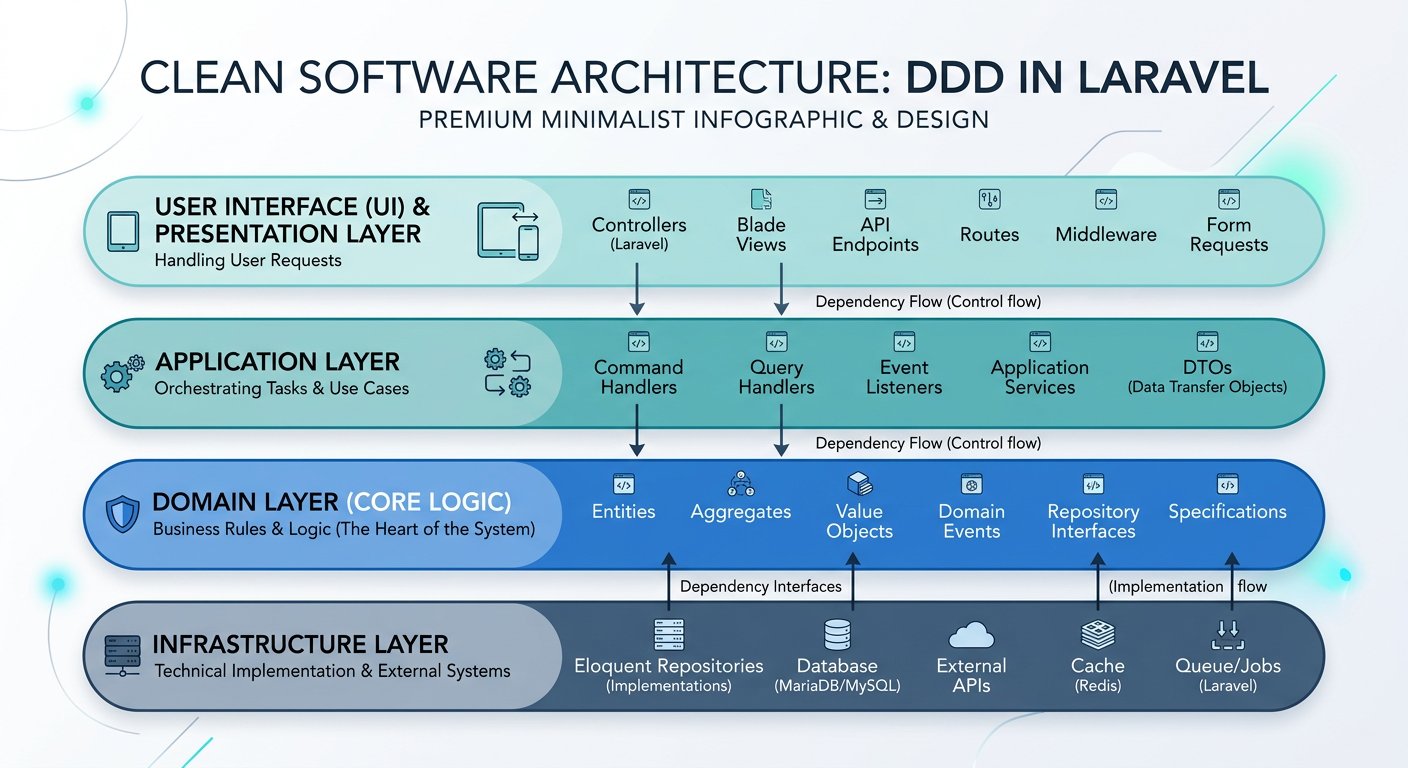Click the "Entities" label
The width and height of the screenshot is (1408, 768).
(624, 512)
